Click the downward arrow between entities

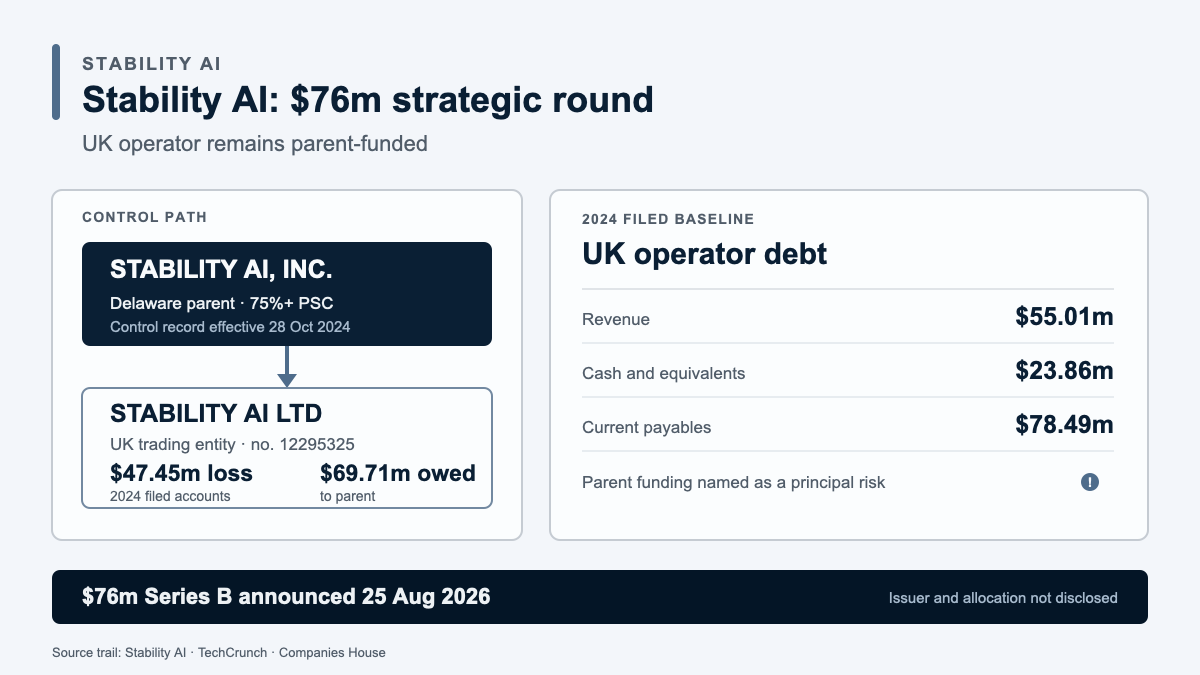[287, 366]
